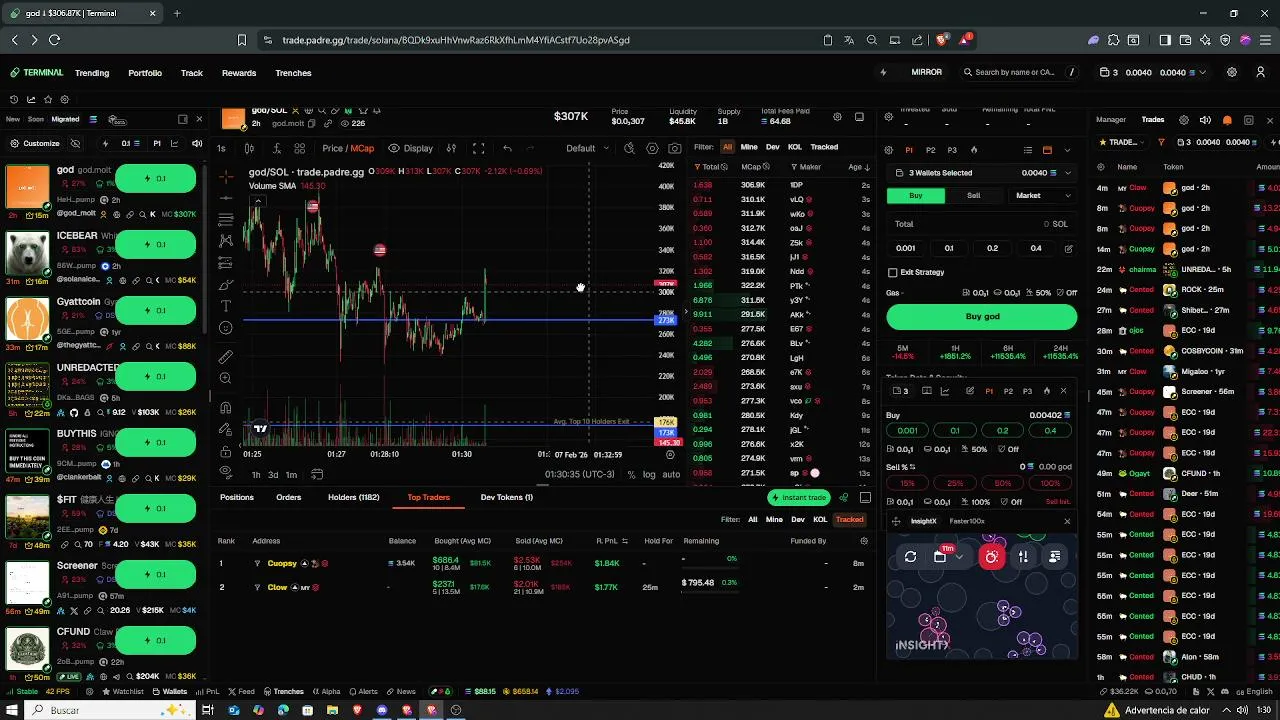Toggle the magnet snap tool
The width and height of the screenshot is (1280, 720).
pyautogui.click(x=226, y=407)
